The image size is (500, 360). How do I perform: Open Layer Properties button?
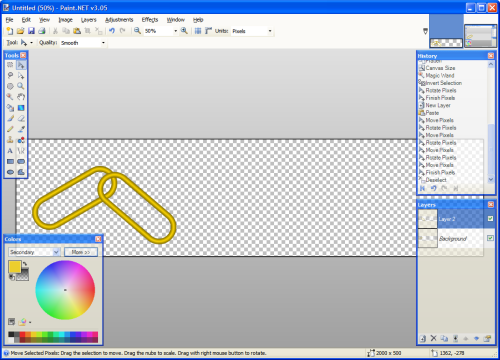click(487, 338)
